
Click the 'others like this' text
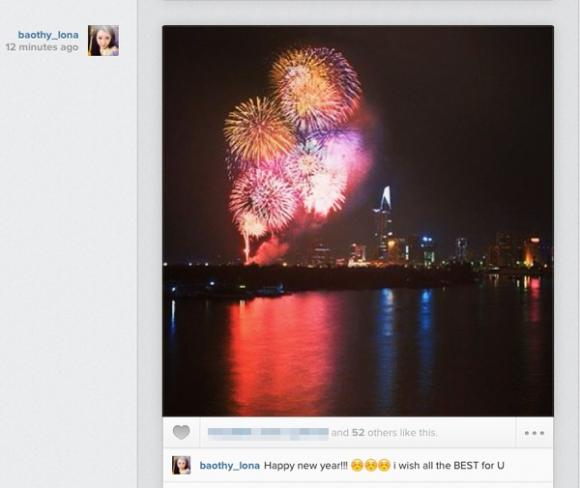tap(402, 433)
